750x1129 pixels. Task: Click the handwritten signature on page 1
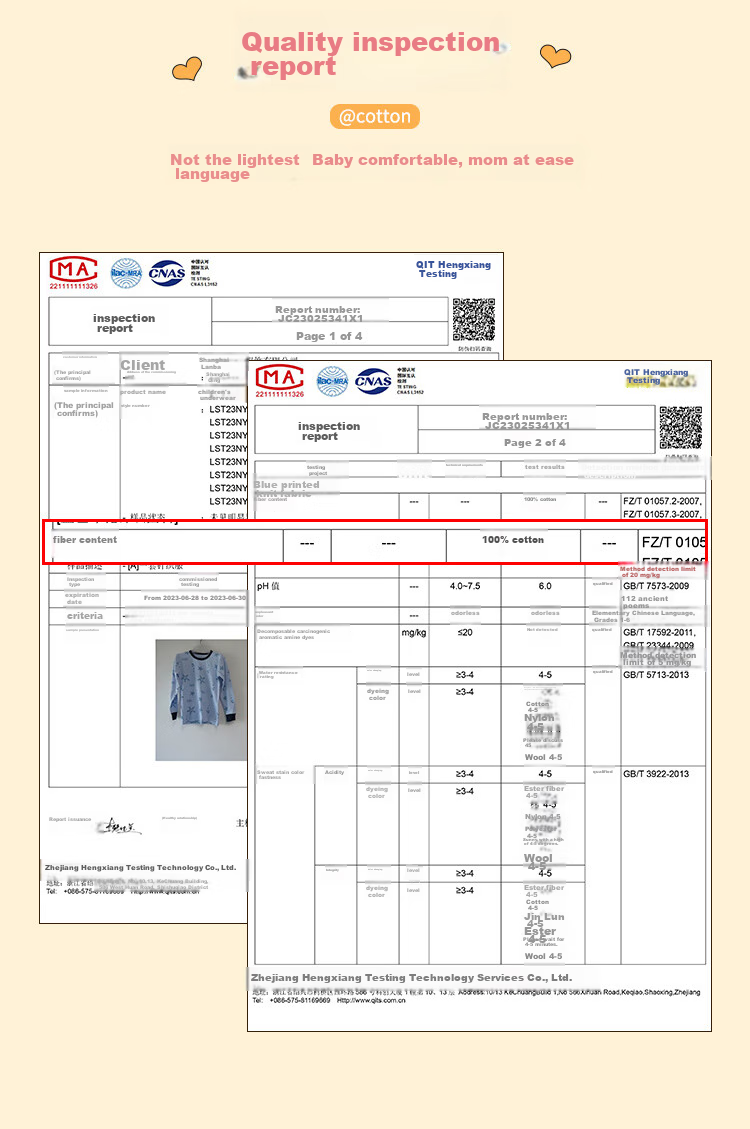coord(119,827)
